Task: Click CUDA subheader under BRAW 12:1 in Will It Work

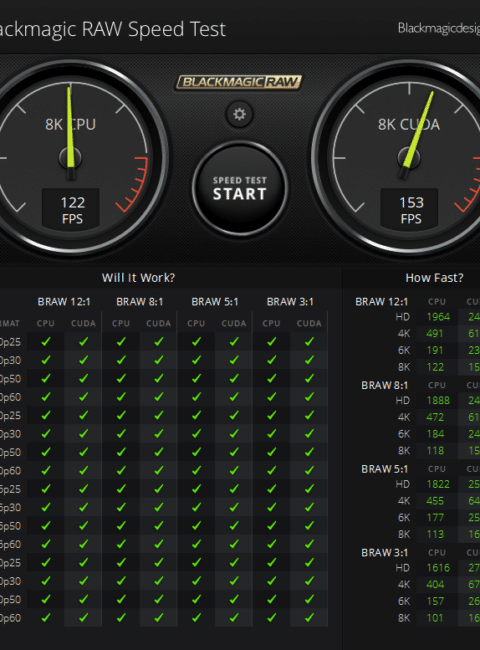Action: [83, 323]
